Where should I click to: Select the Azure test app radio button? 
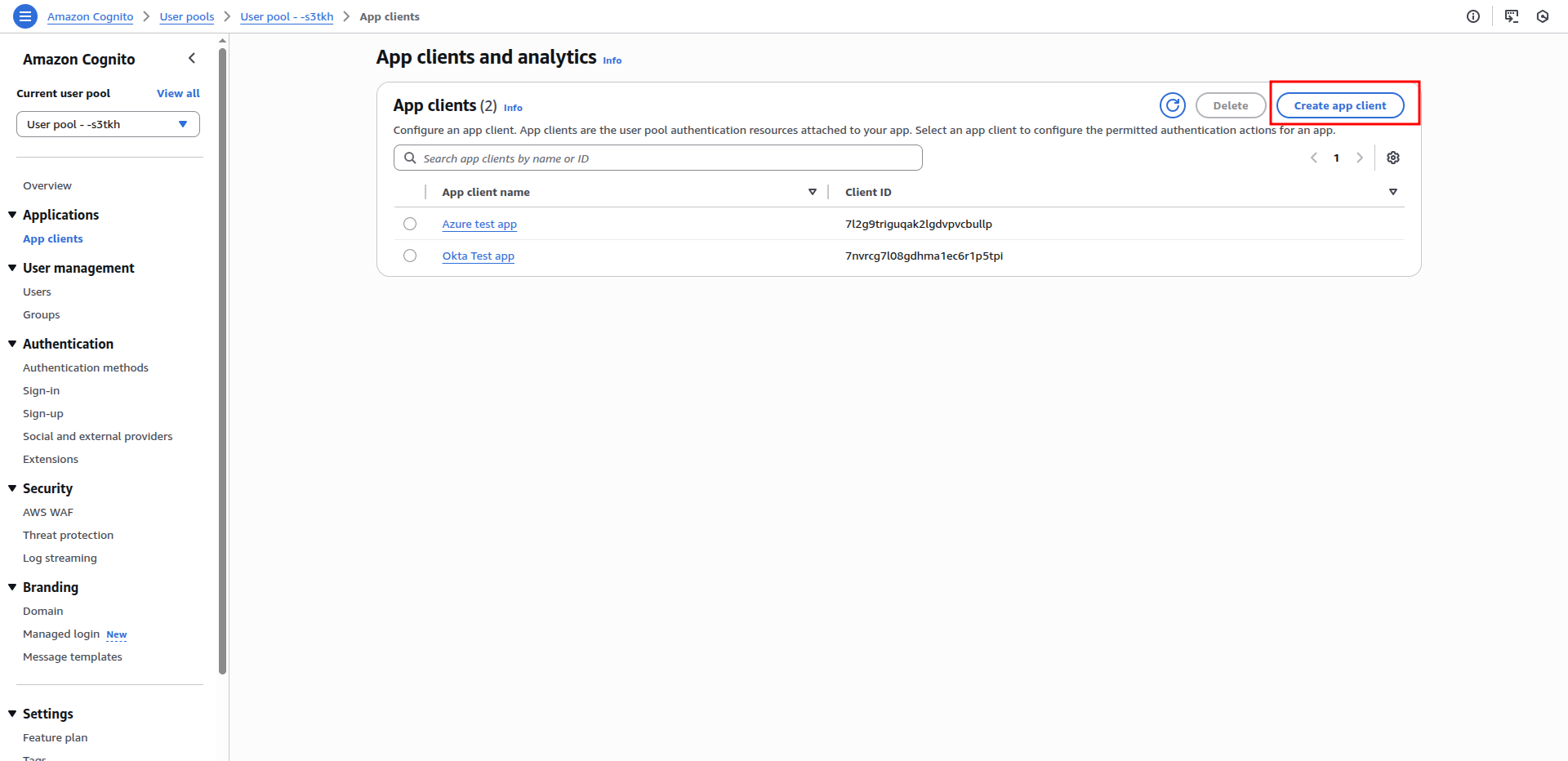[410, 224]
